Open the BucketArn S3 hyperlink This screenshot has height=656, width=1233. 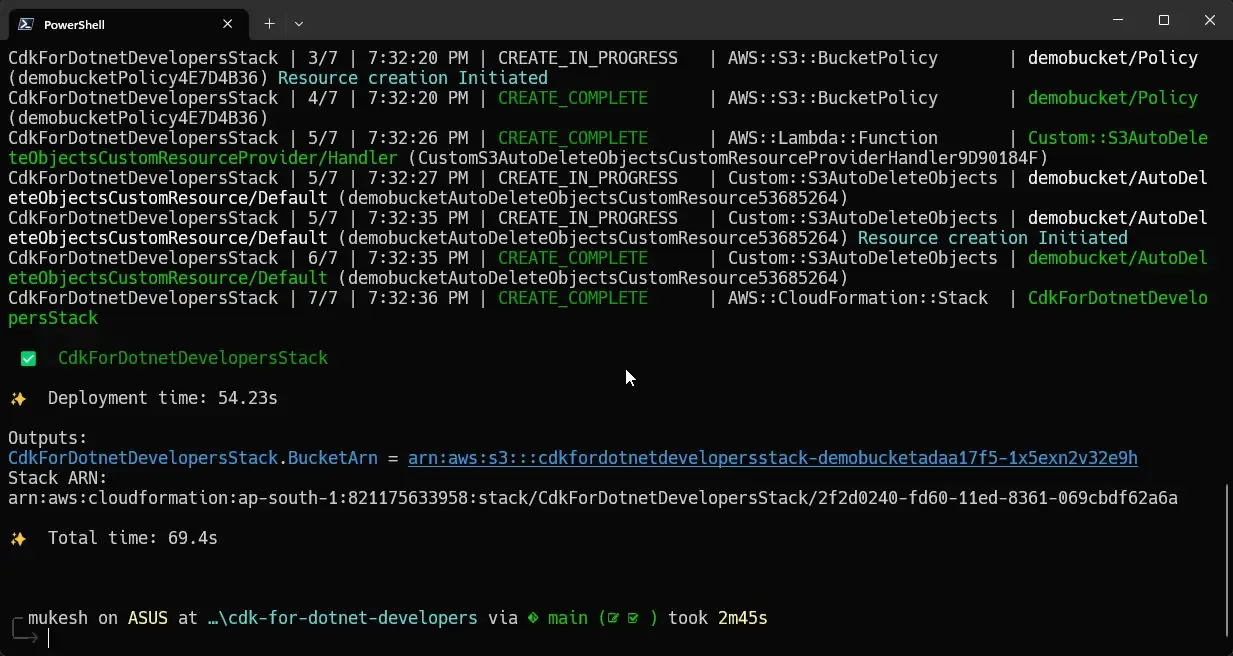coord(772,457)
